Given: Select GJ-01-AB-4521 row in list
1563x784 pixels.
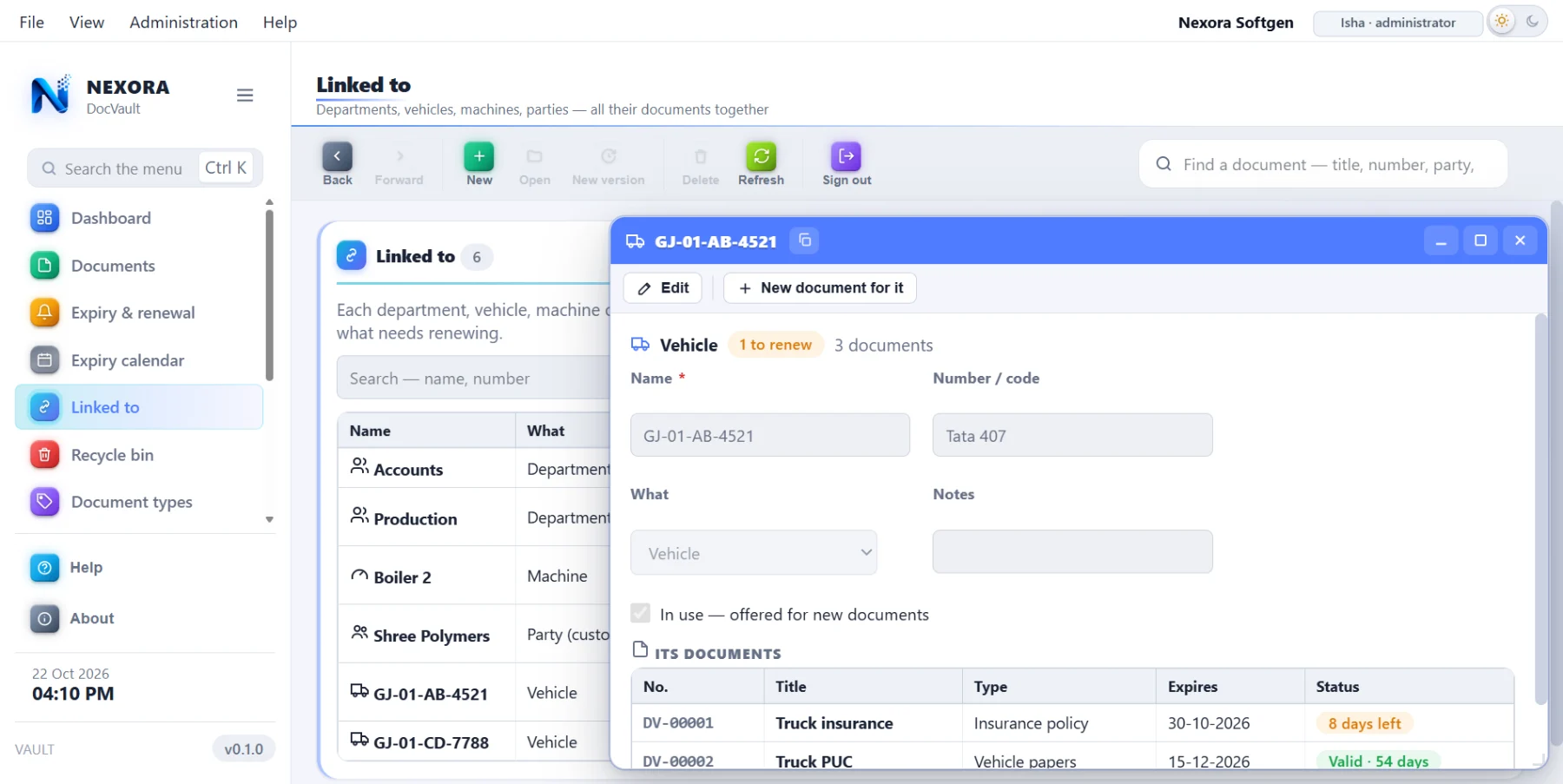Looking at the screenshot, I should [x=474, y=693].
